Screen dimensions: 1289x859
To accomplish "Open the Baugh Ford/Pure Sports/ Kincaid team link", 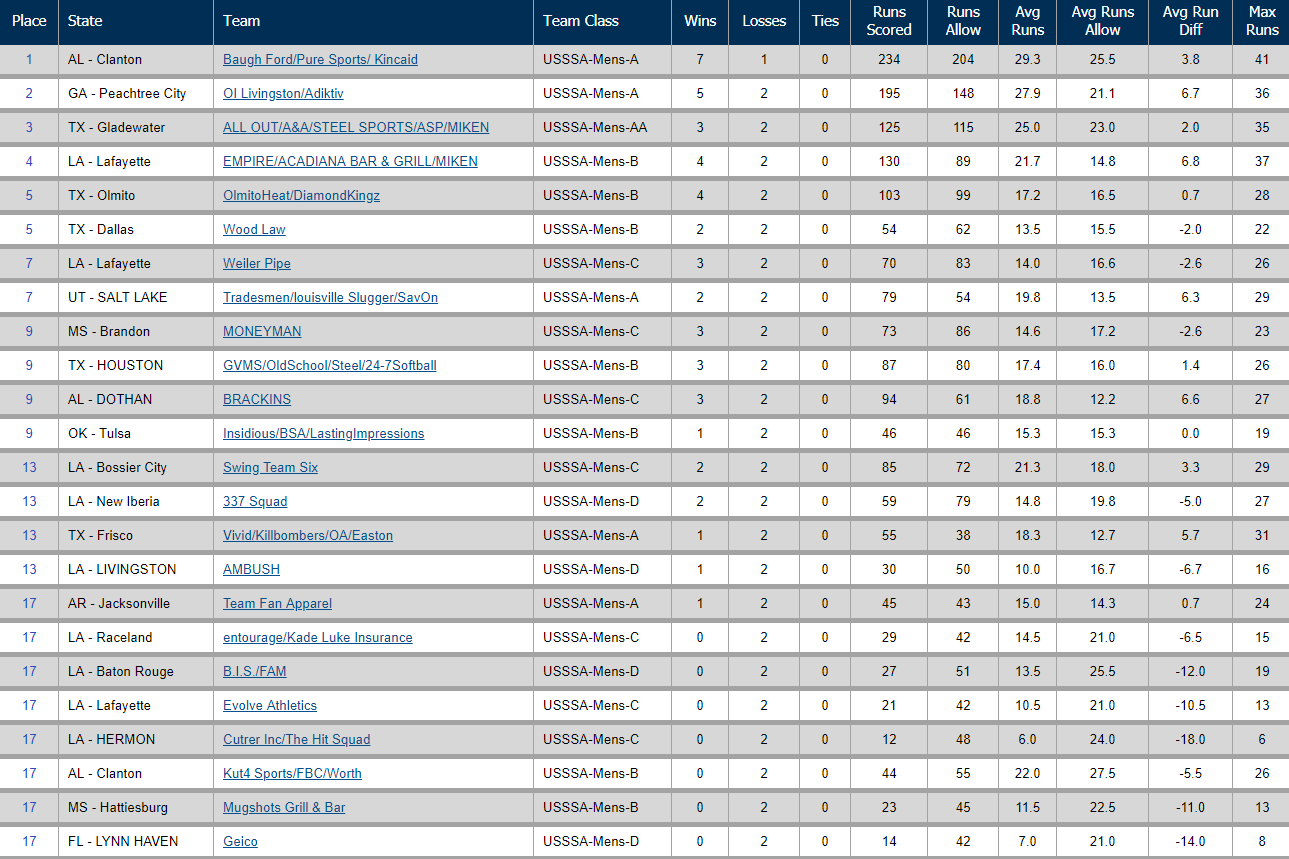I will click(320, 59).
